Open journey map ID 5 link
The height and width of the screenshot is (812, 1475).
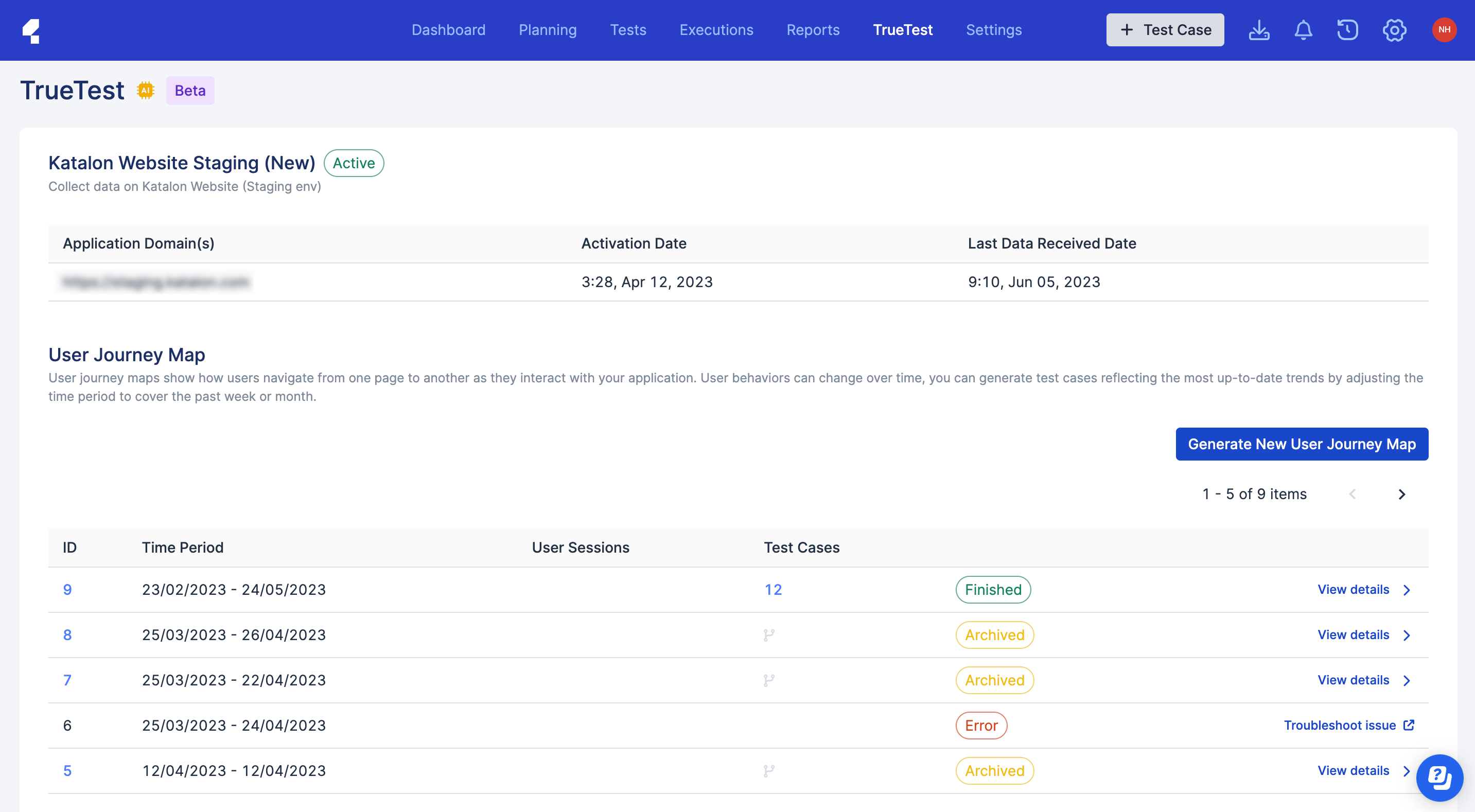pyautogui.click(x=67, y=771)
